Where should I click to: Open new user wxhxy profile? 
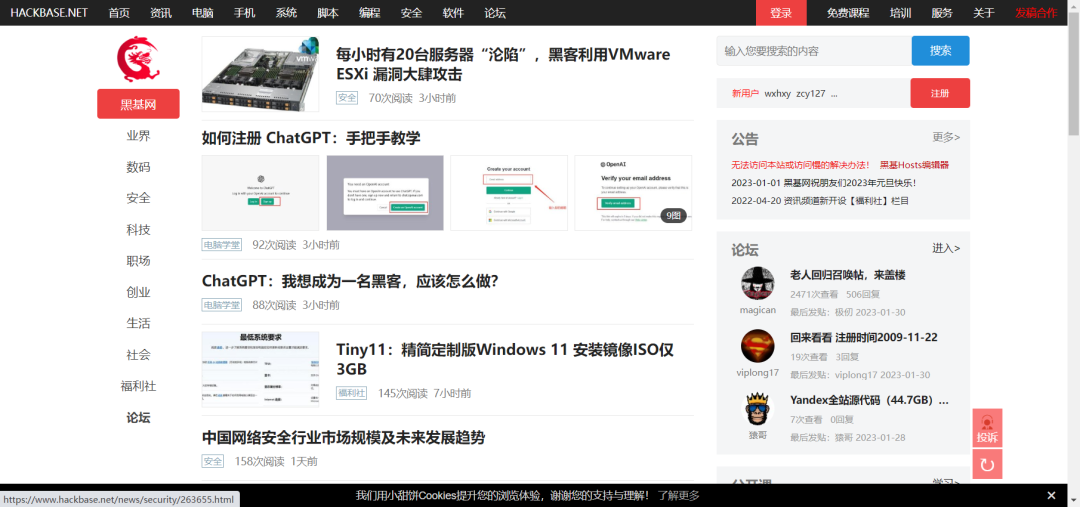(x=778, y=94)
